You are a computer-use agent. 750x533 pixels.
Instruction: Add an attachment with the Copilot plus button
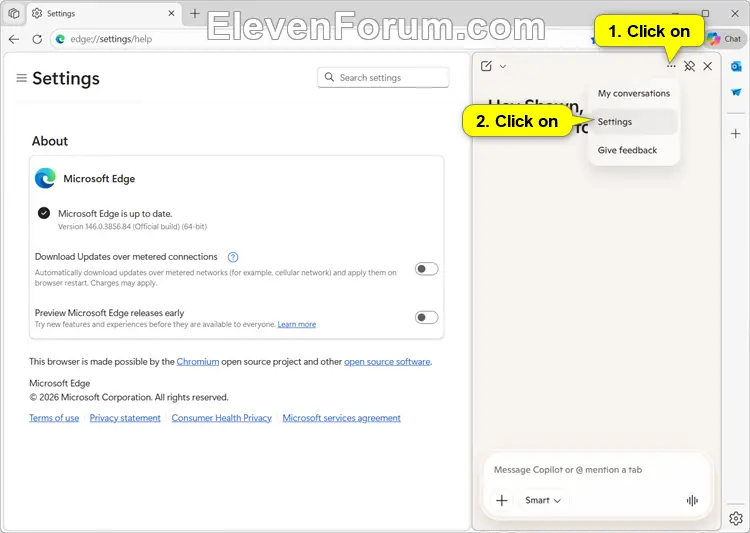point(502,500)
